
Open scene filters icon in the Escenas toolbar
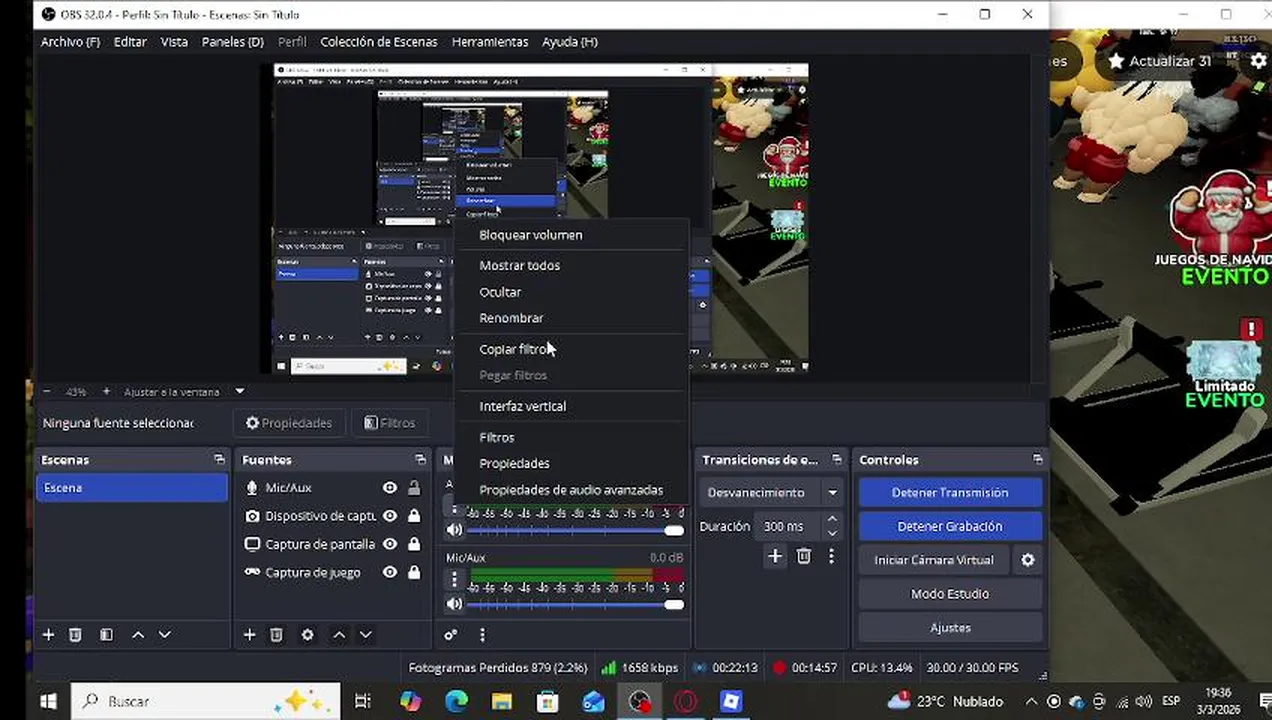(106, 635)
